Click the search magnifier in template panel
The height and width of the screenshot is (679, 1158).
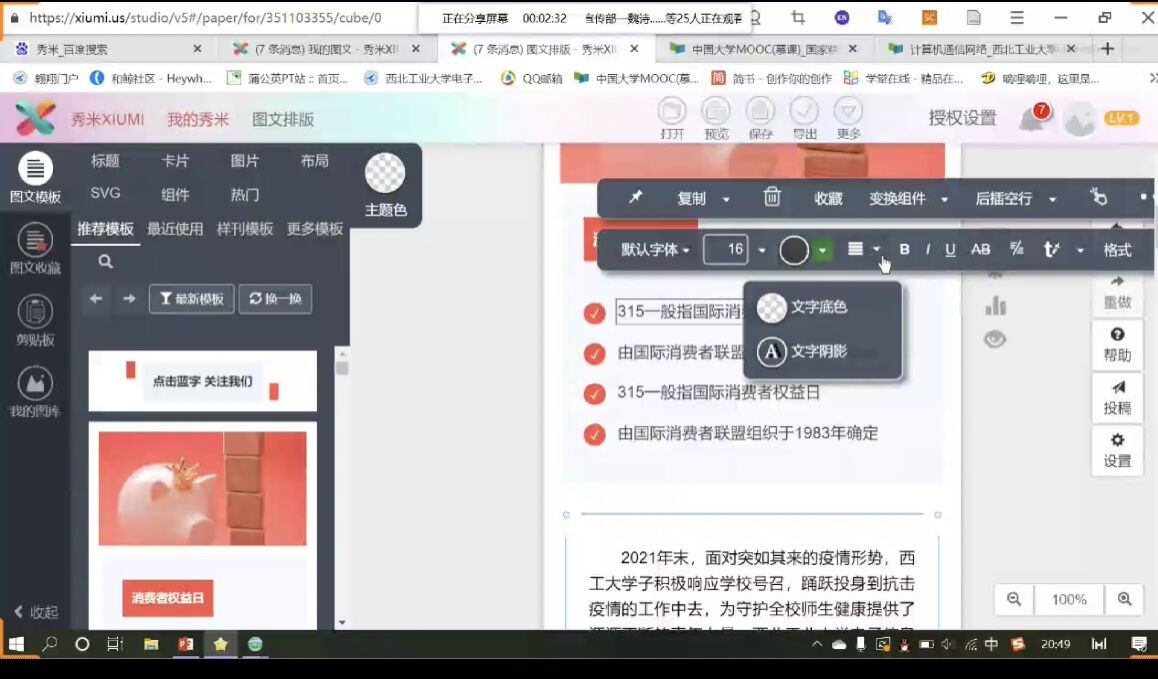coord(105,262)
